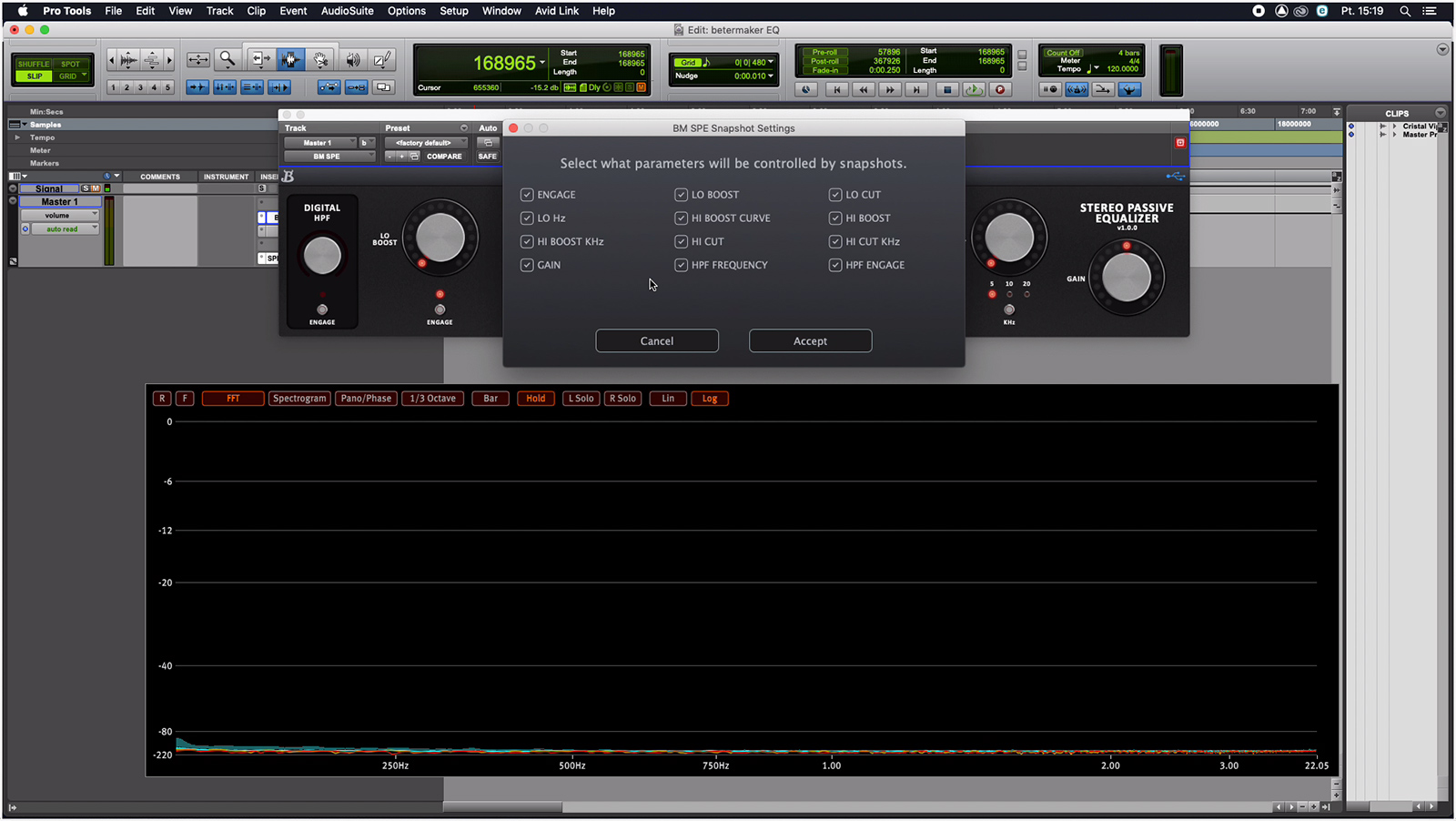Uncheck the LO CUT checkbox
Screen dimensions: 1456x821
tap(835, 195)
